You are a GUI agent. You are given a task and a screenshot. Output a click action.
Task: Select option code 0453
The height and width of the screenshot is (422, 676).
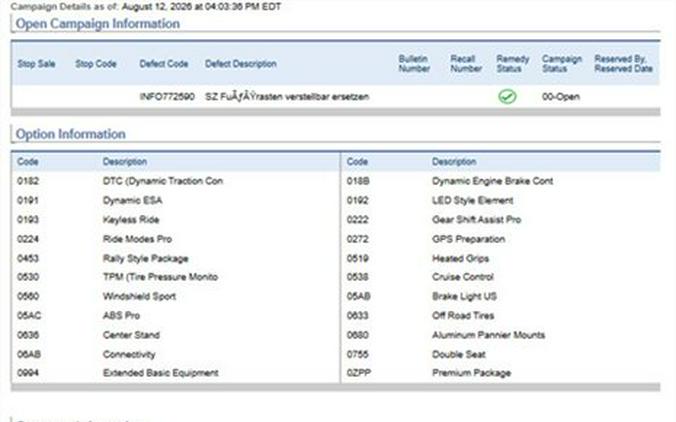28,259
